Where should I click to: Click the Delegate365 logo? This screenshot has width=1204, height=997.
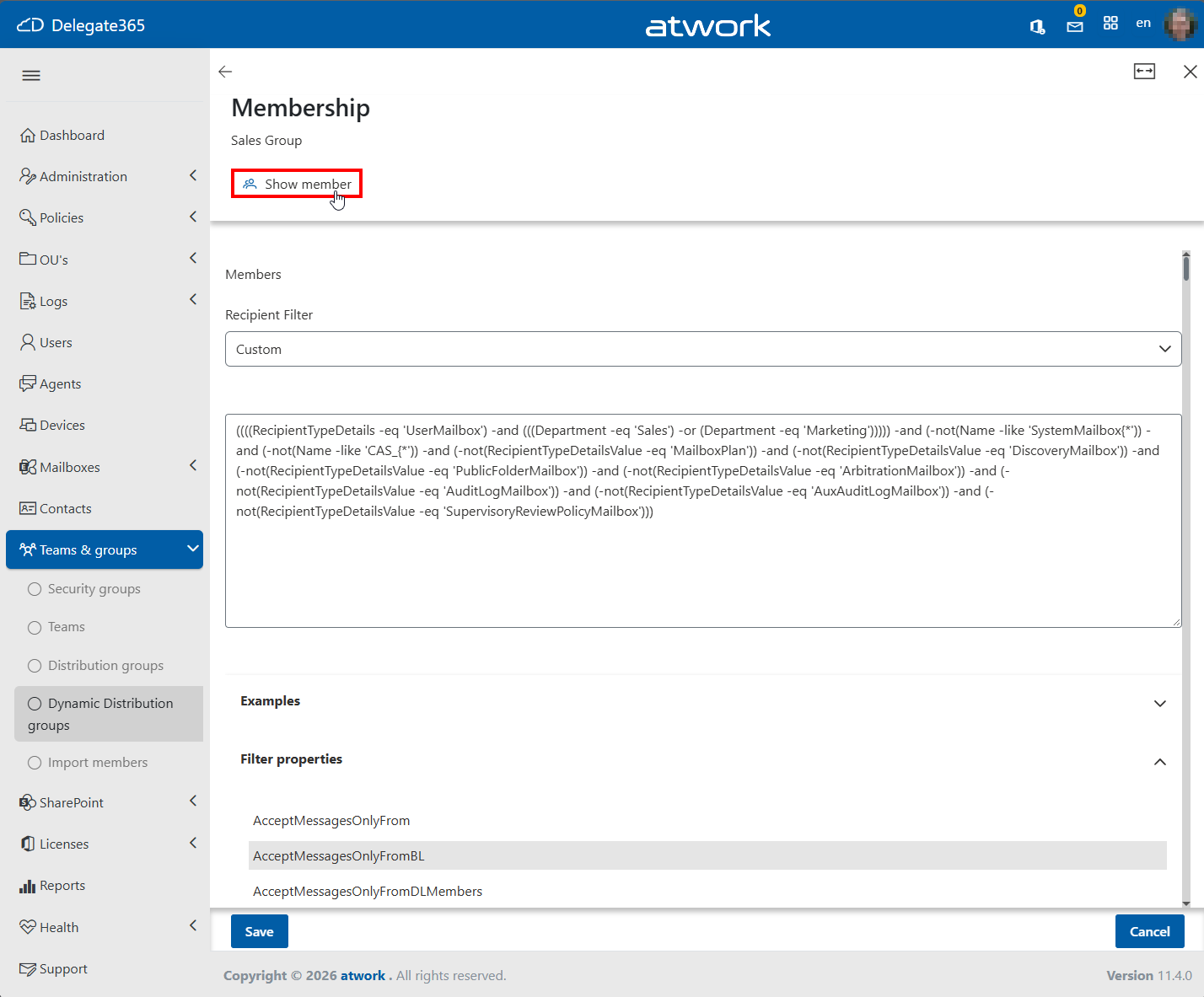point(81,25)
